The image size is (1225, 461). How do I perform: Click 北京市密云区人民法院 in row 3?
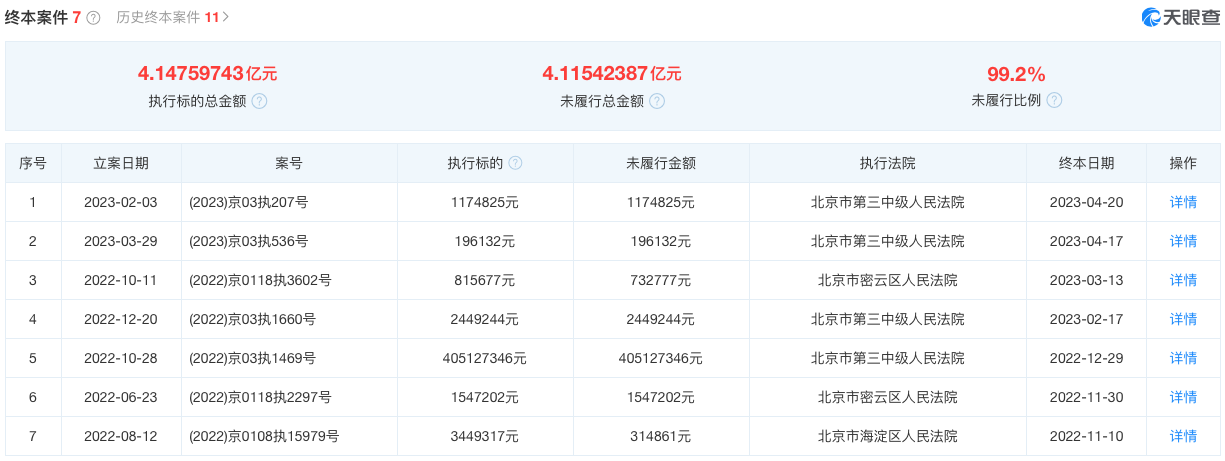pos(887,280)
